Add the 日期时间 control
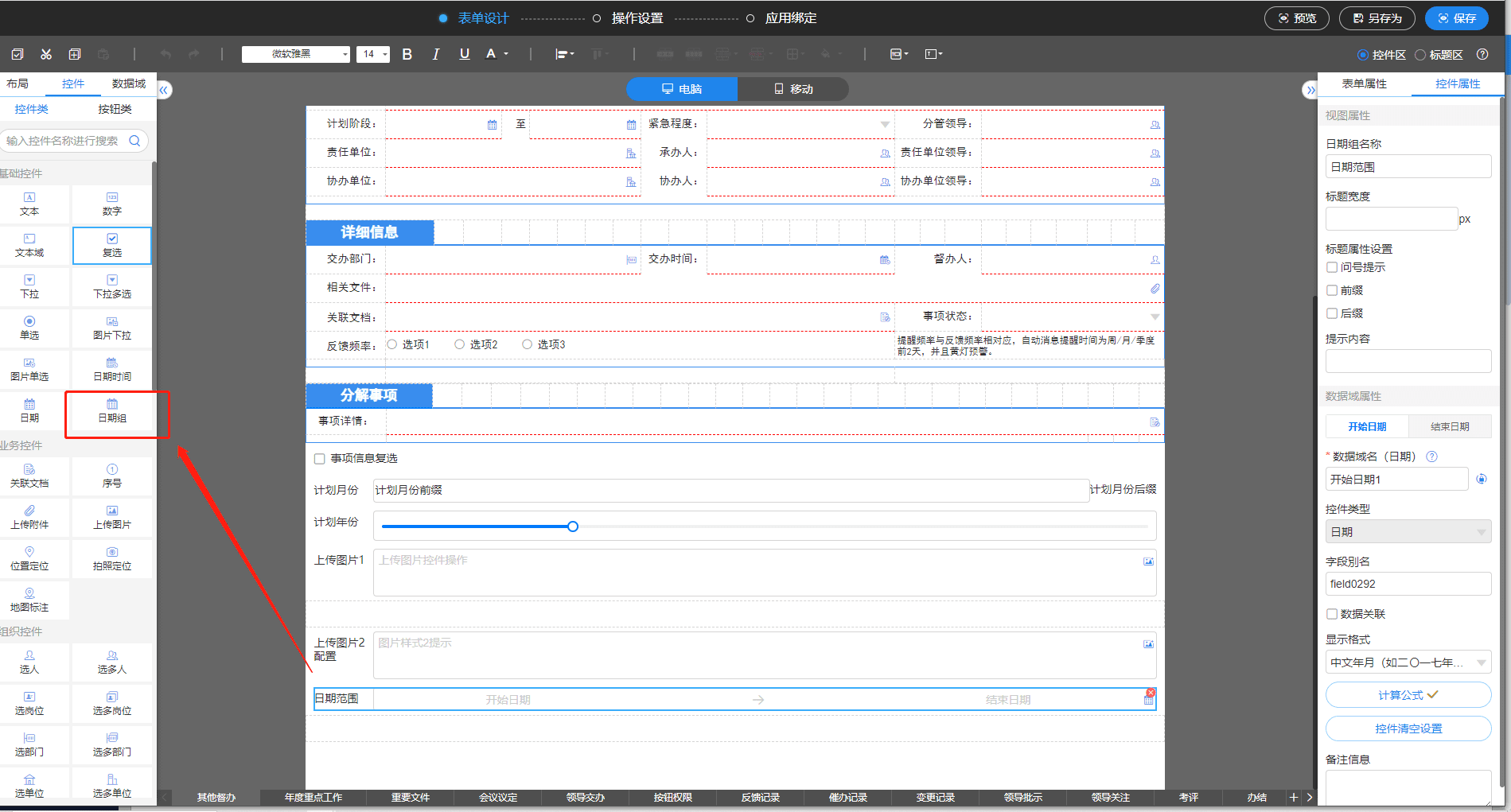 point(112,370)
